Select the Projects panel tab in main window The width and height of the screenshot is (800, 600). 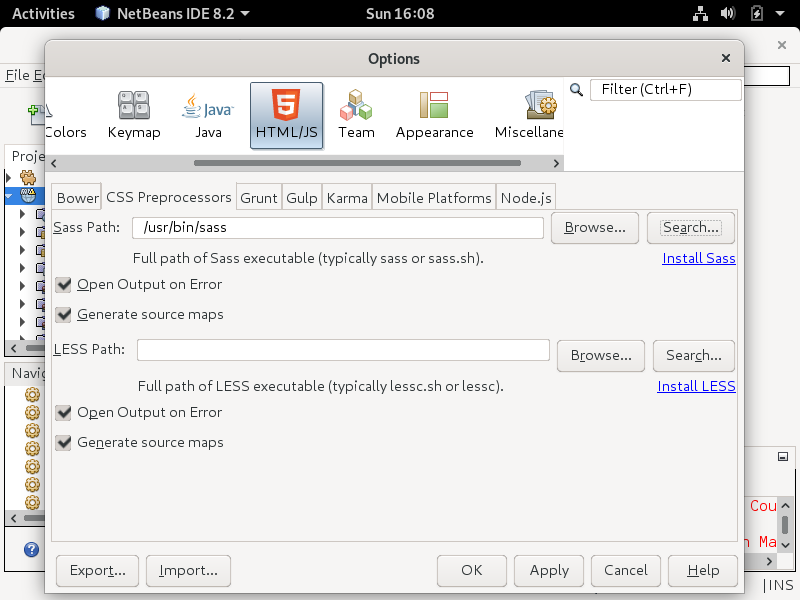click(27, 156)
